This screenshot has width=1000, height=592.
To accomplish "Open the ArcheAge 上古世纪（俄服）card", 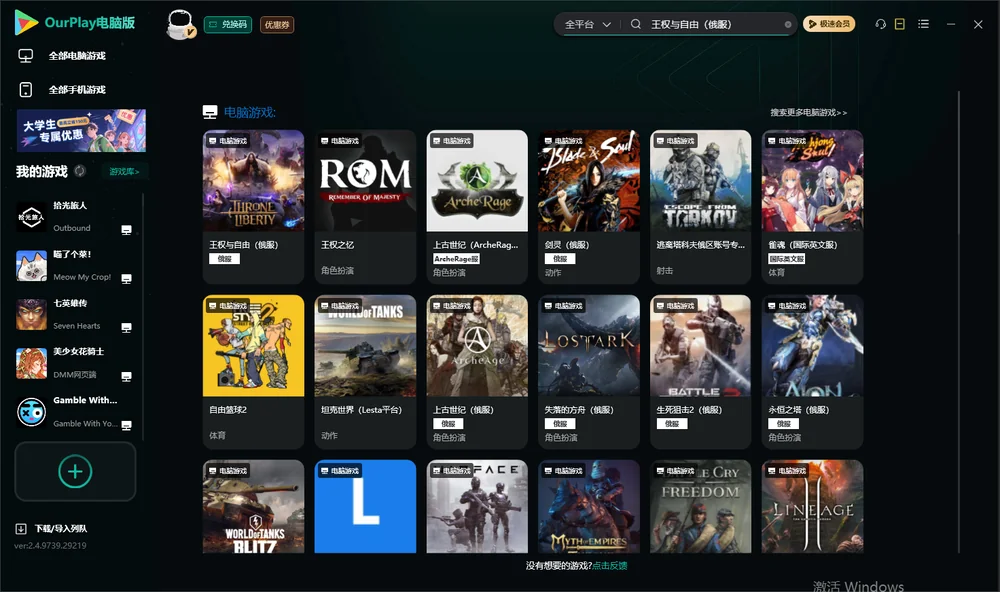I will (x=477, y=371).
